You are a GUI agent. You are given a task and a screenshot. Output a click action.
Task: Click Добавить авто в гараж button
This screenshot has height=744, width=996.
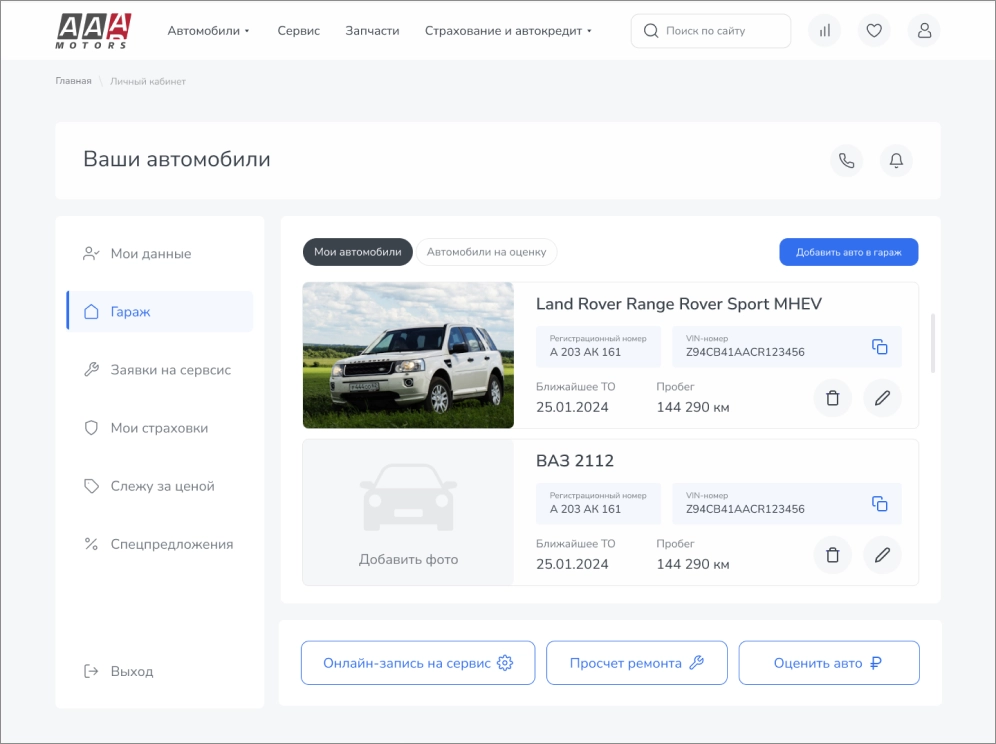pyautogui.click(x=849, y=252)
